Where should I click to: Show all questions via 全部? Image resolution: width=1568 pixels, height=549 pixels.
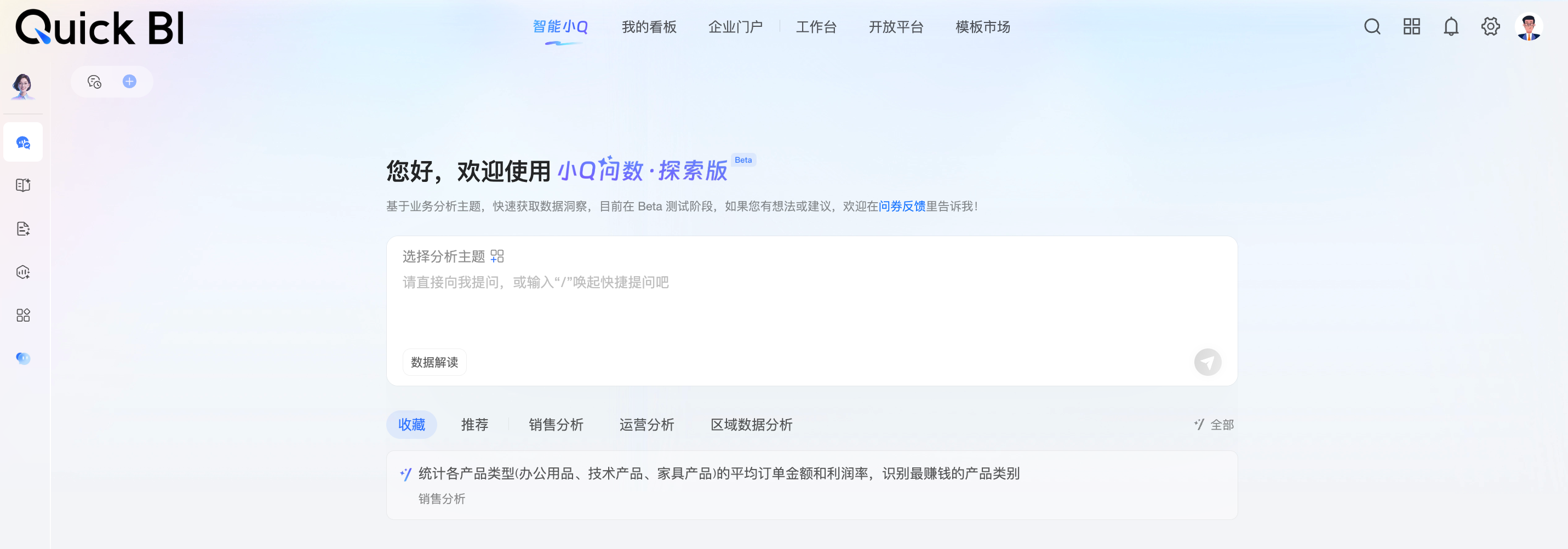(x=1214, y=425)
